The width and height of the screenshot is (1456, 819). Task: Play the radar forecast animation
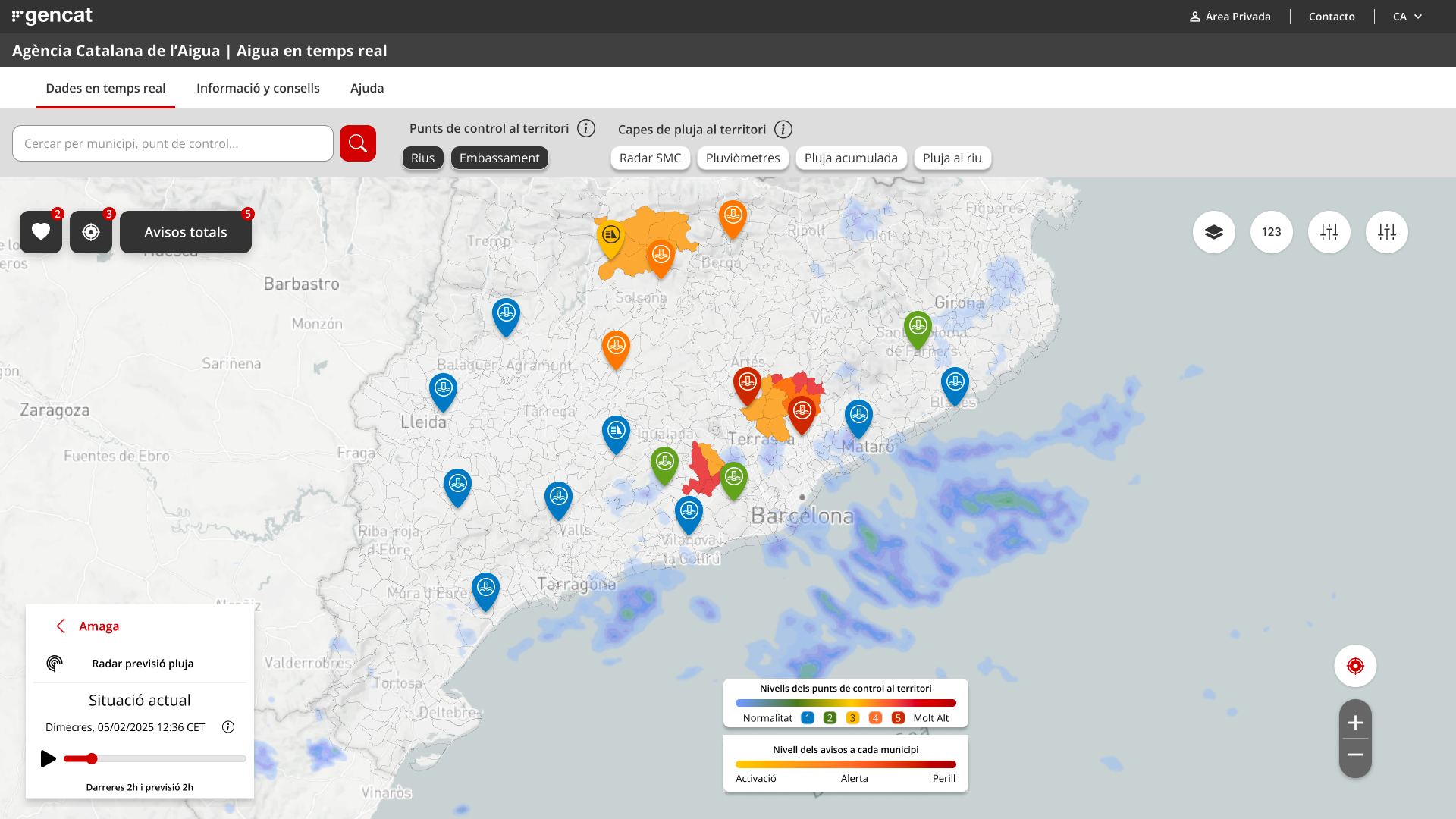click(48, 758)
